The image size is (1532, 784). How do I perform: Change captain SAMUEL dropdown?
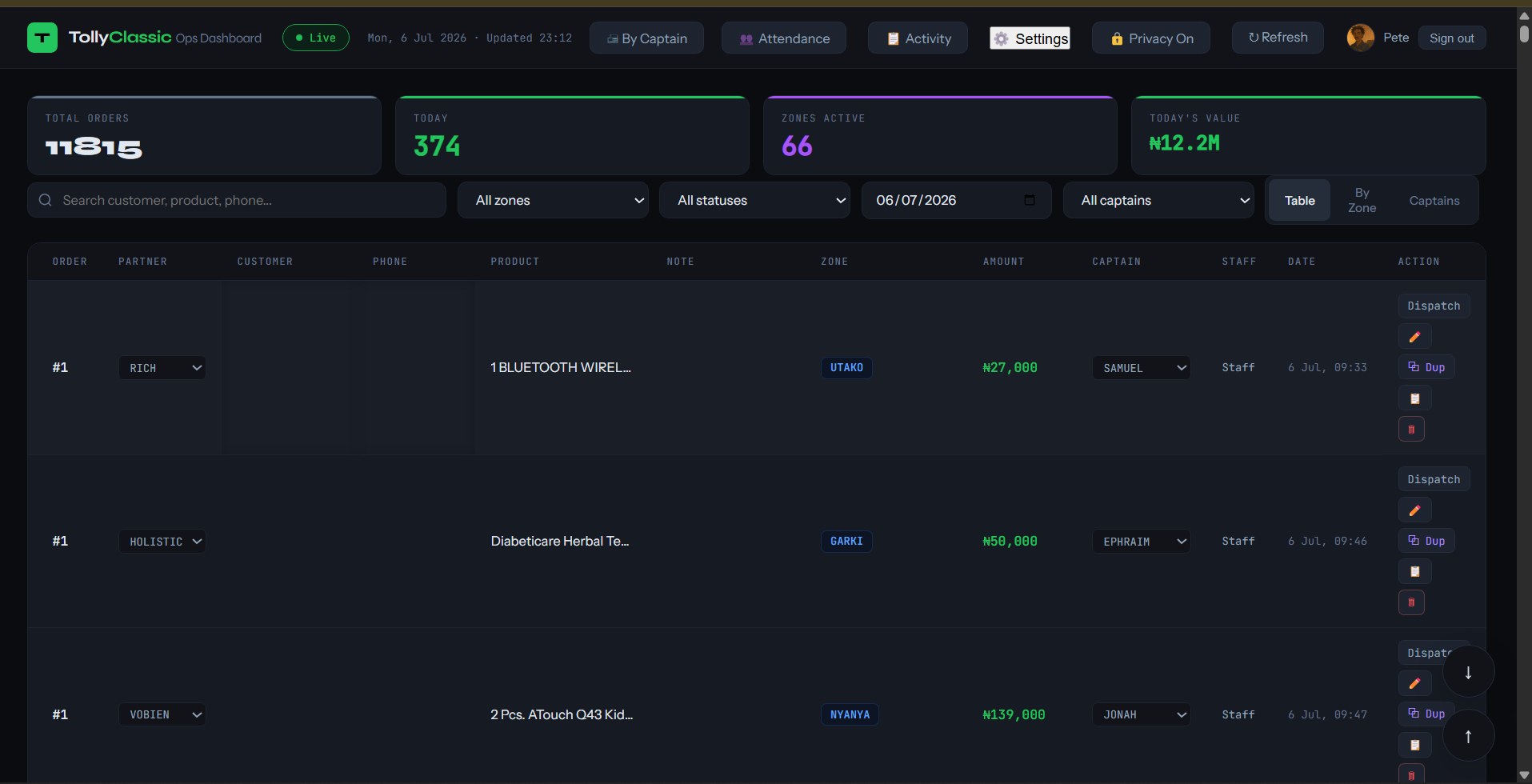(1142, 368)
